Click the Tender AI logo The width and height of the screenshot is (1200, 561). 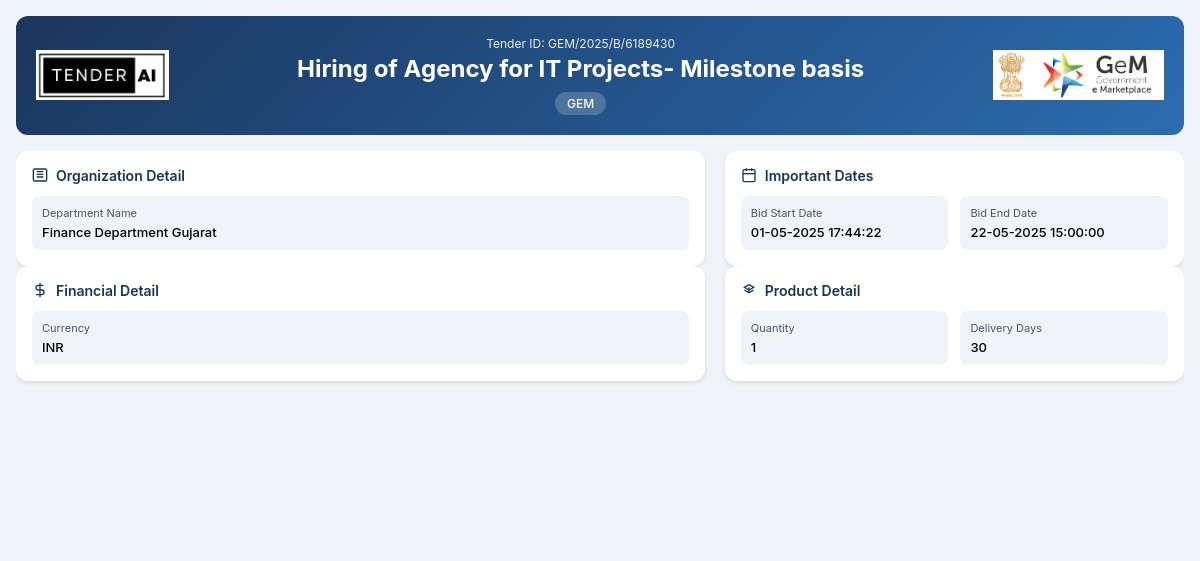(102, 75)
